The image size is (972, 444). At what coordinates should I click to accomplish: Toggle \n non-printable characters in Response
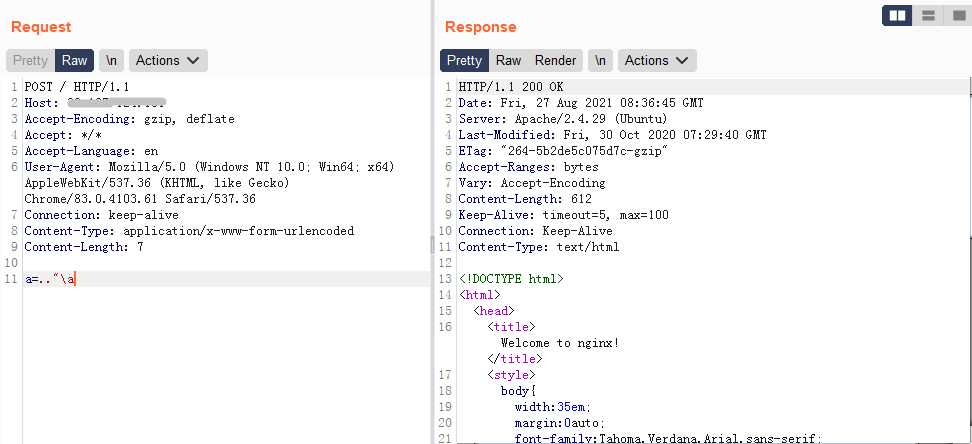(600, 60)
